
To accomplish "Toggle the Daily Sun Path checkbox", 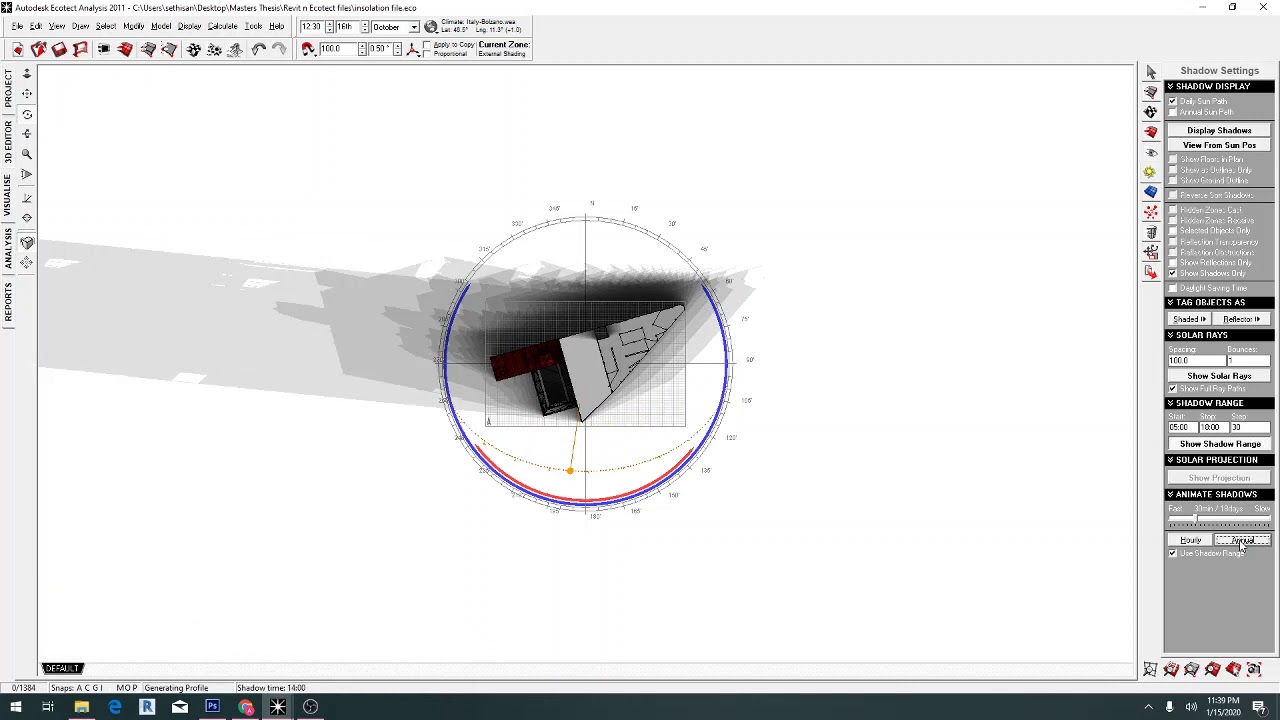I will pos(1173,102).
